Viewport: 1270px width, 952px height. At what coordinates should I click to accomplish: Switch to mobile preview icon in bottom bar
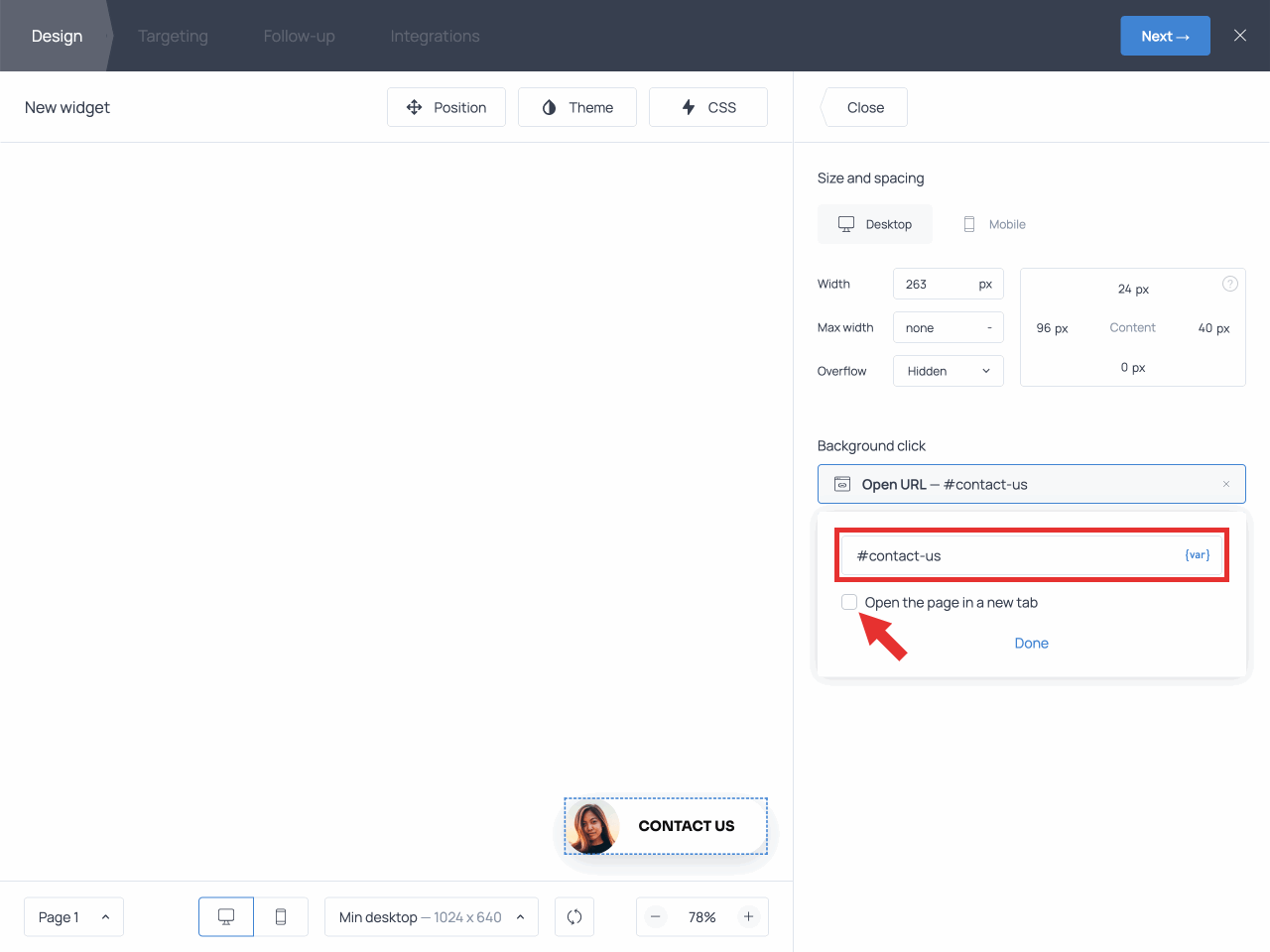tap(281, 917)
